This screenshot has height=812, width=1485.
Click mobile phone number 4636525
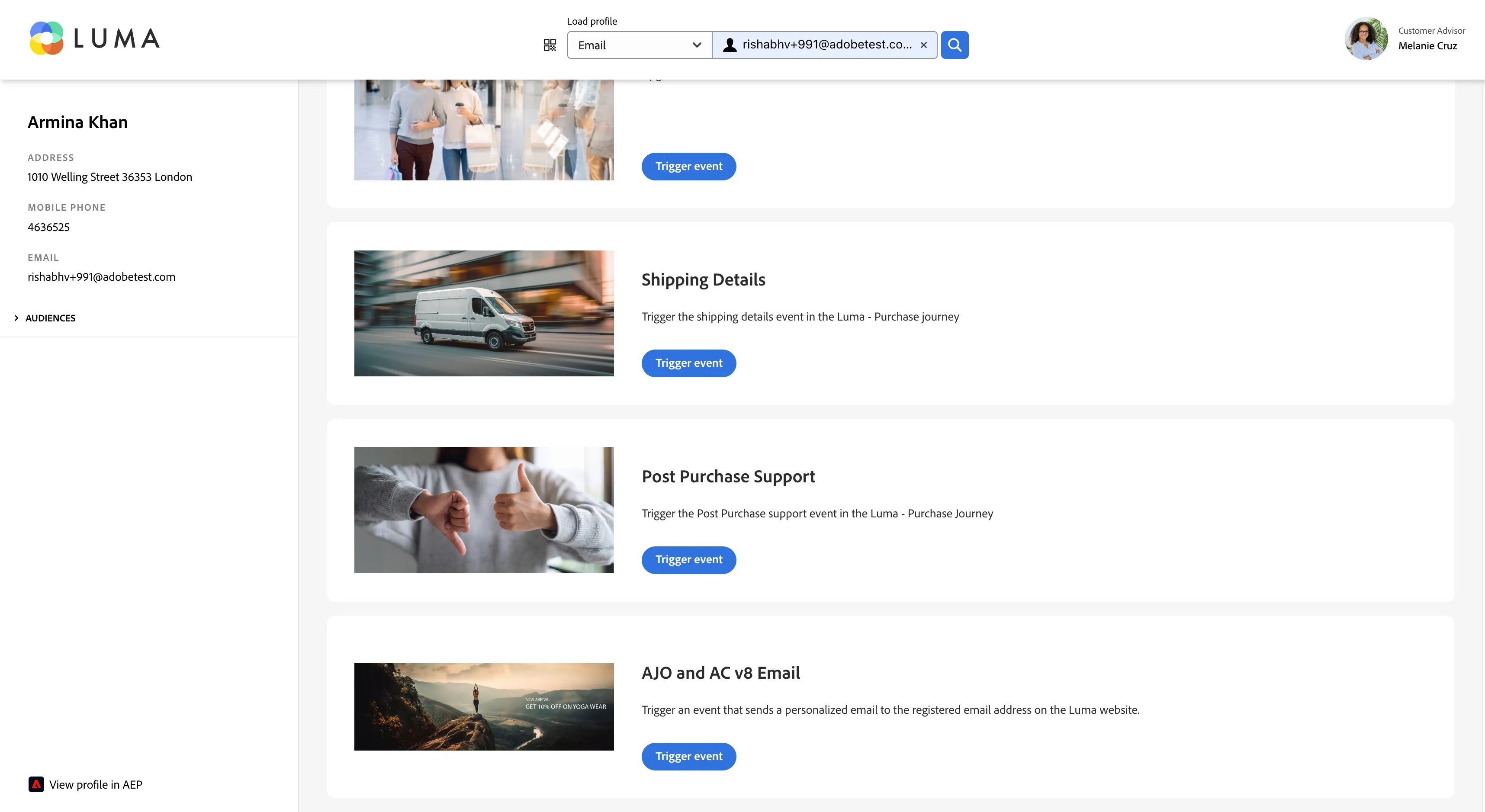[48, 227]
